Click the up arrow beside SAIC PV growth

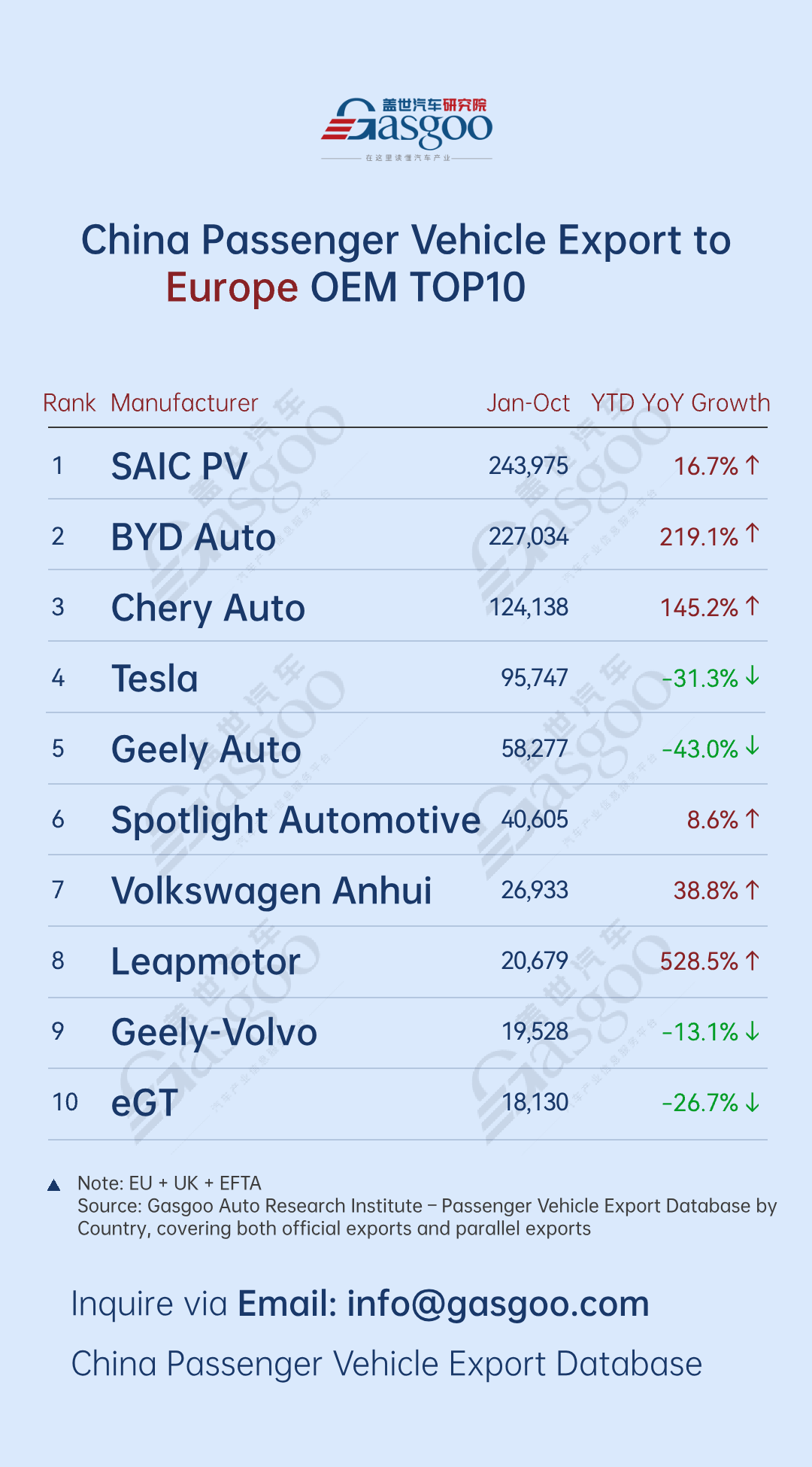click(x=753, y=466)
